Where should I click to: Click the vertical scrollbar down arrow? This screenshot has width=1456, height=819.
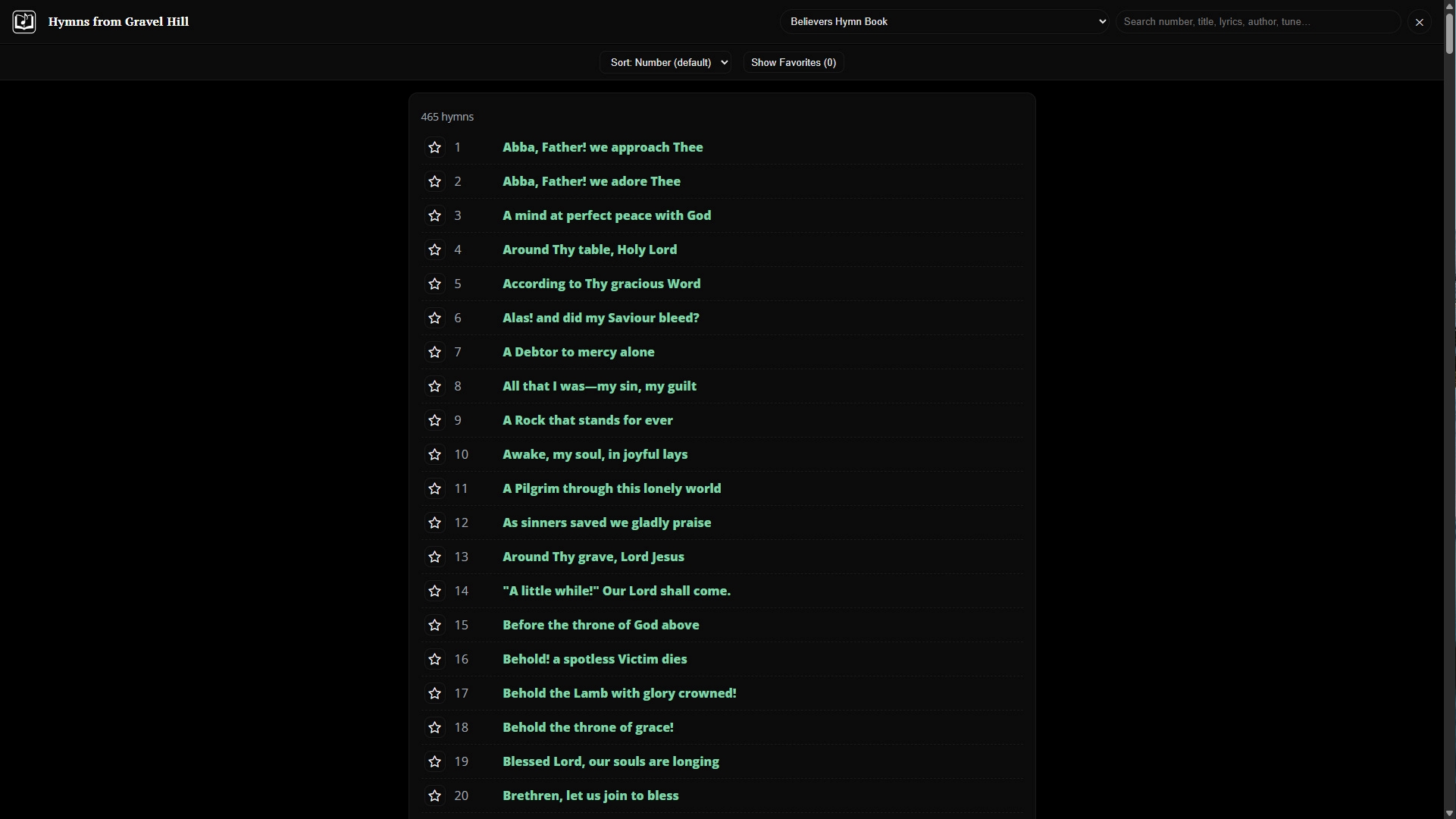1449,813
